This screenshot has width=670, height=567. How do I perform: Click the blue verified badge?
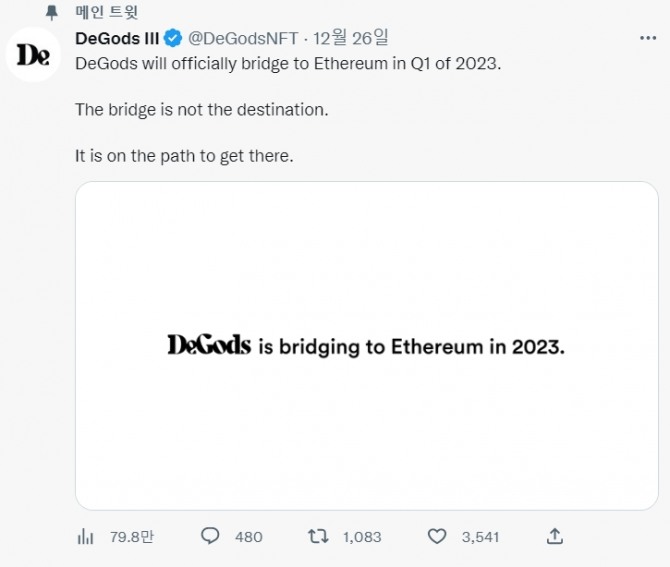point(173,39)
